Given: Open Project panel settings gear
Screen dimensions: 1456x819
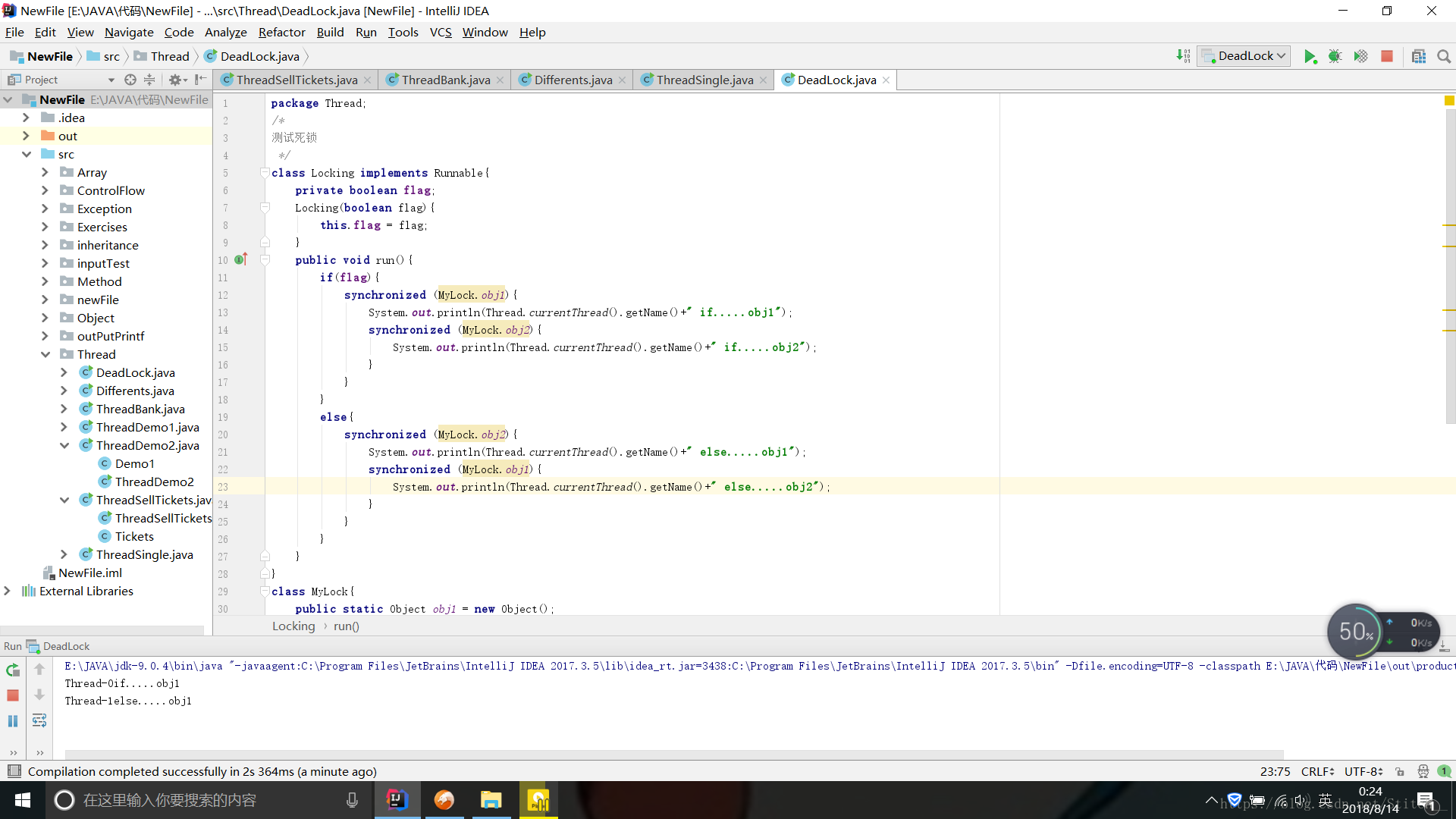Looking at the screenshot, I should (175, 80).
